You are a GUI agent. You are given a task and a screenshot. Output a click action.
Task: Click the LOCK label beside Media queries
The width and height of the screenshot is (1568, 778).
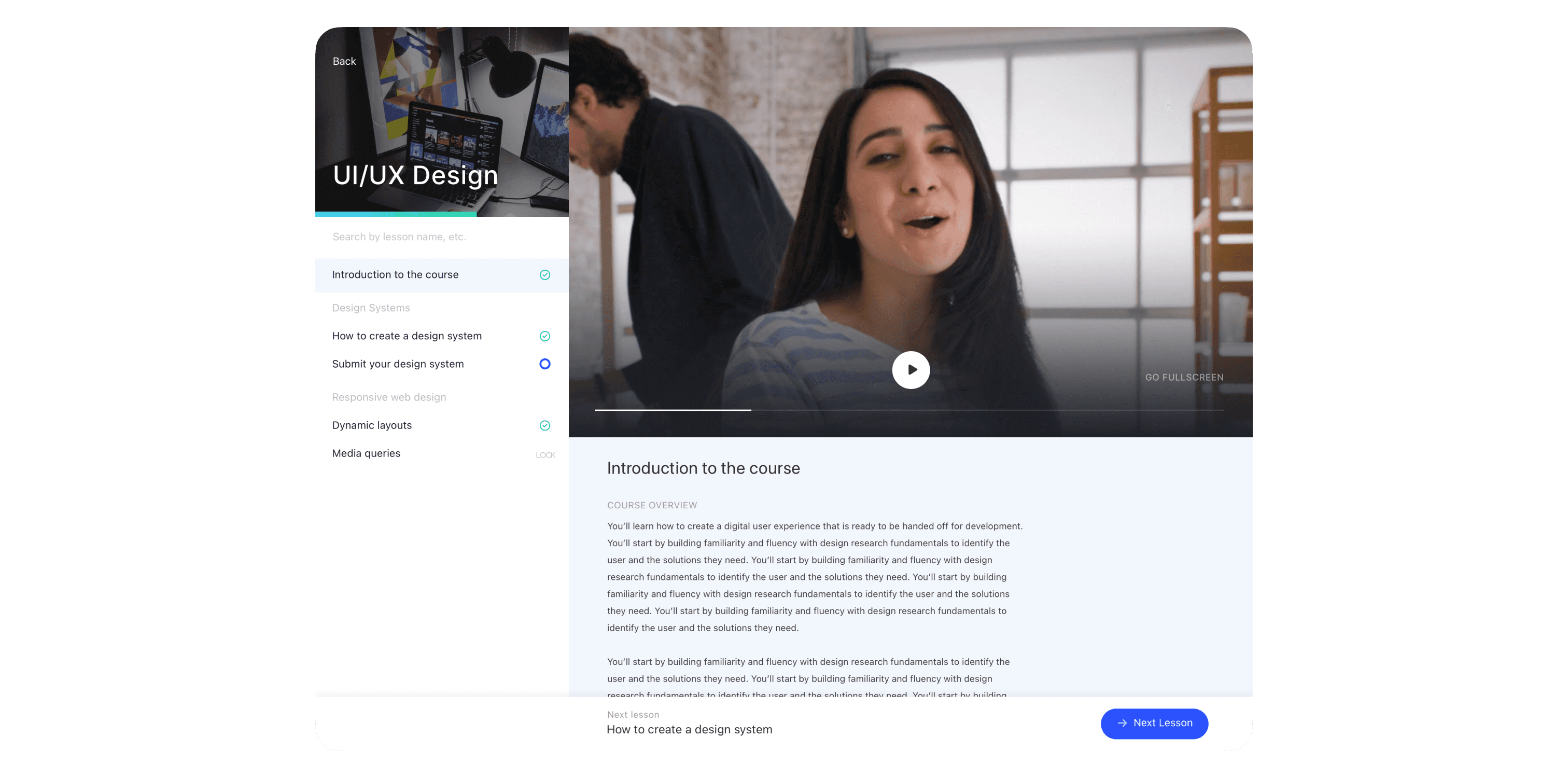point(545,455)
